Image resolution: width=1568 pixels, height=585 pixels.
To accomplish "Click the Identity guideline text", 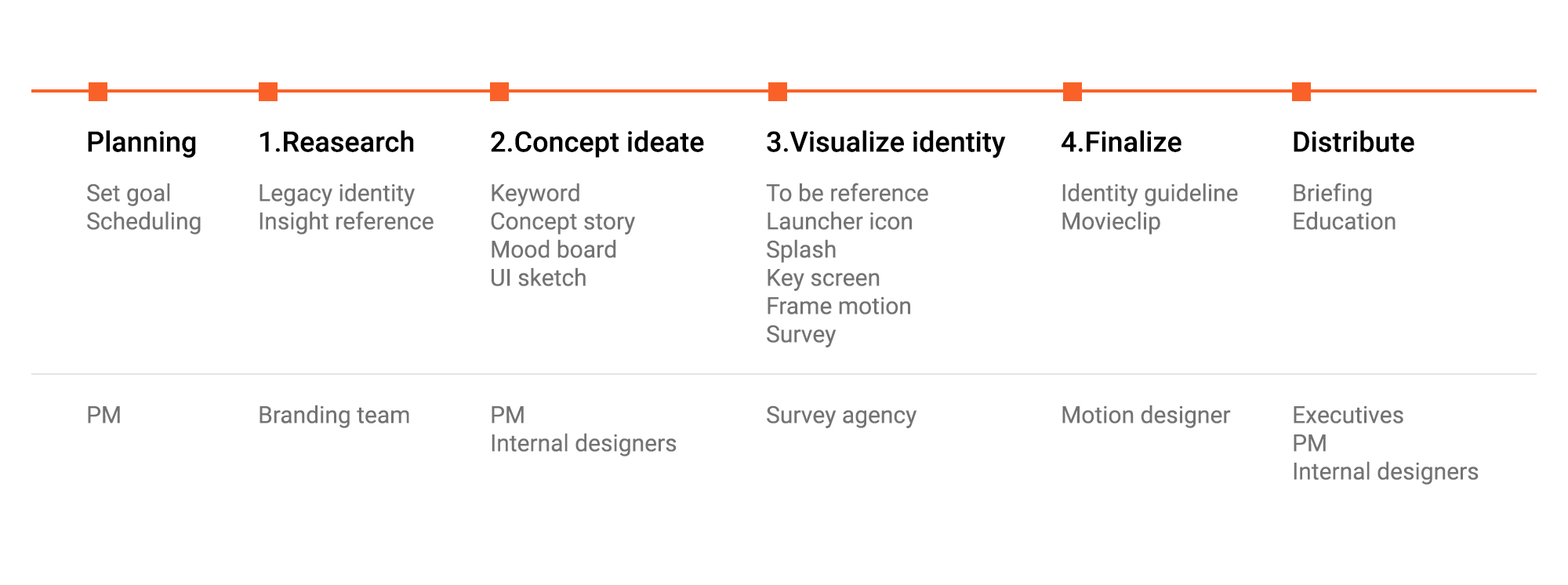I will [x=1149, y=194].
